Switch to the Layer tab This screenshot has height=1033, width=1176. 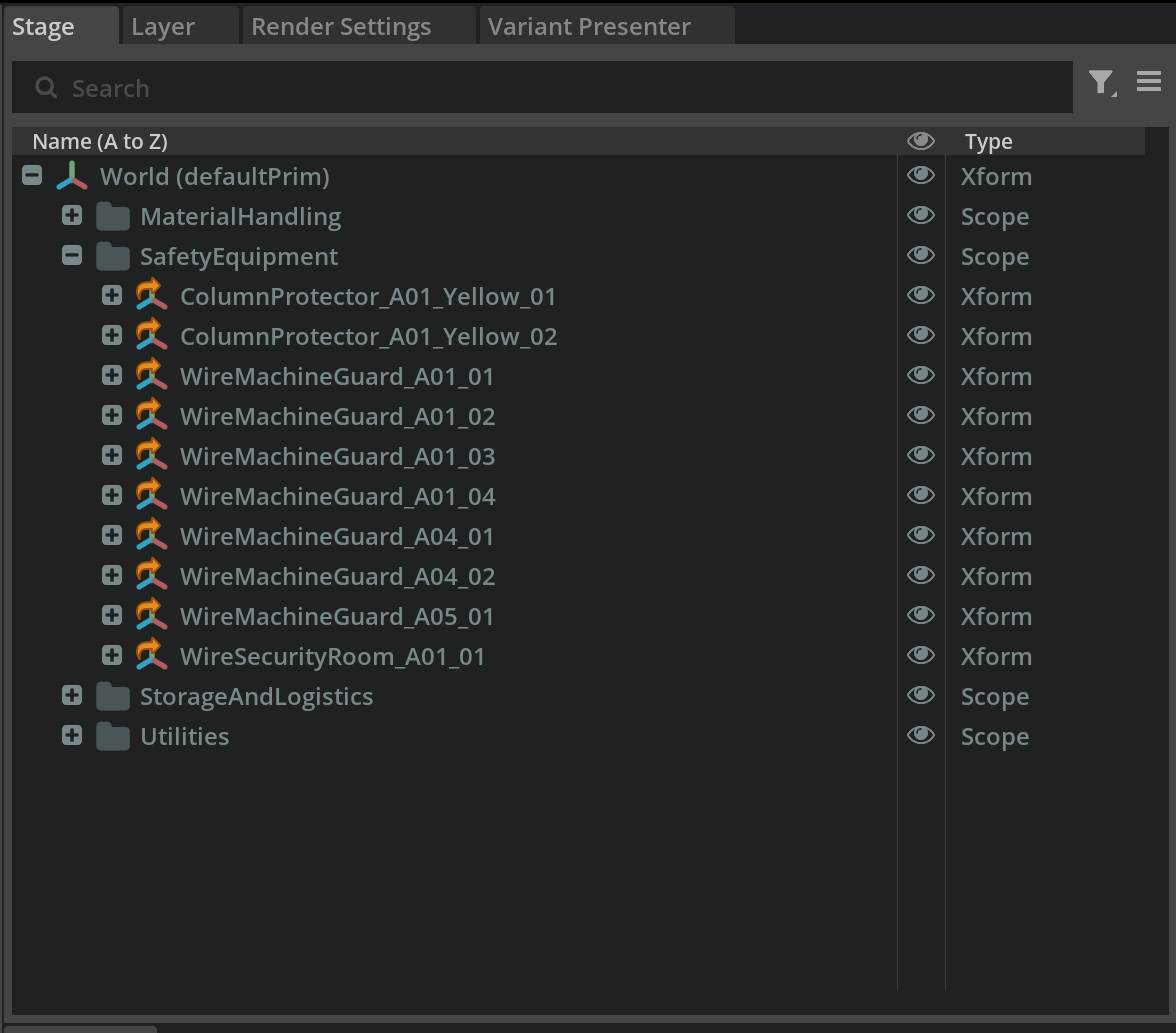(x=163, y=27)
